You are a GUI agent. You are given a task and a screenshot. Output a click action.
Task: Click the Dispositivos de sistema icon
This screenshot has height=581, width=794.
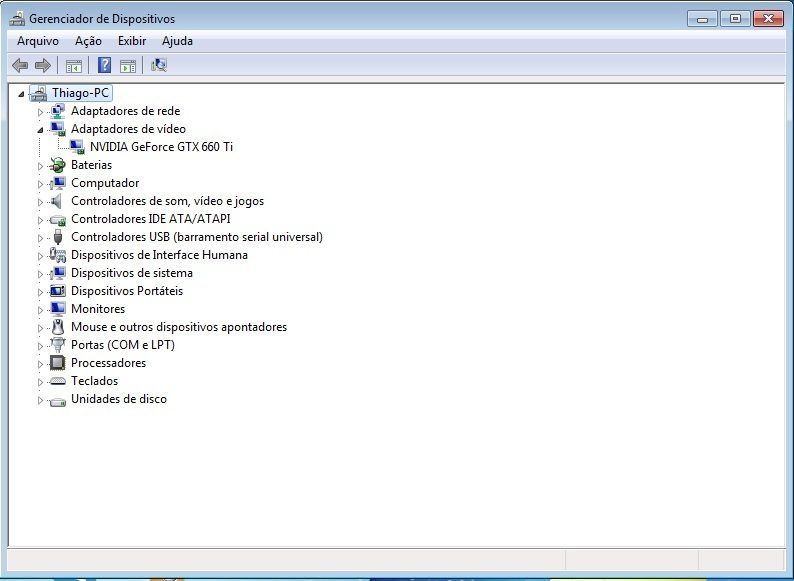click(x=58, y=273)
